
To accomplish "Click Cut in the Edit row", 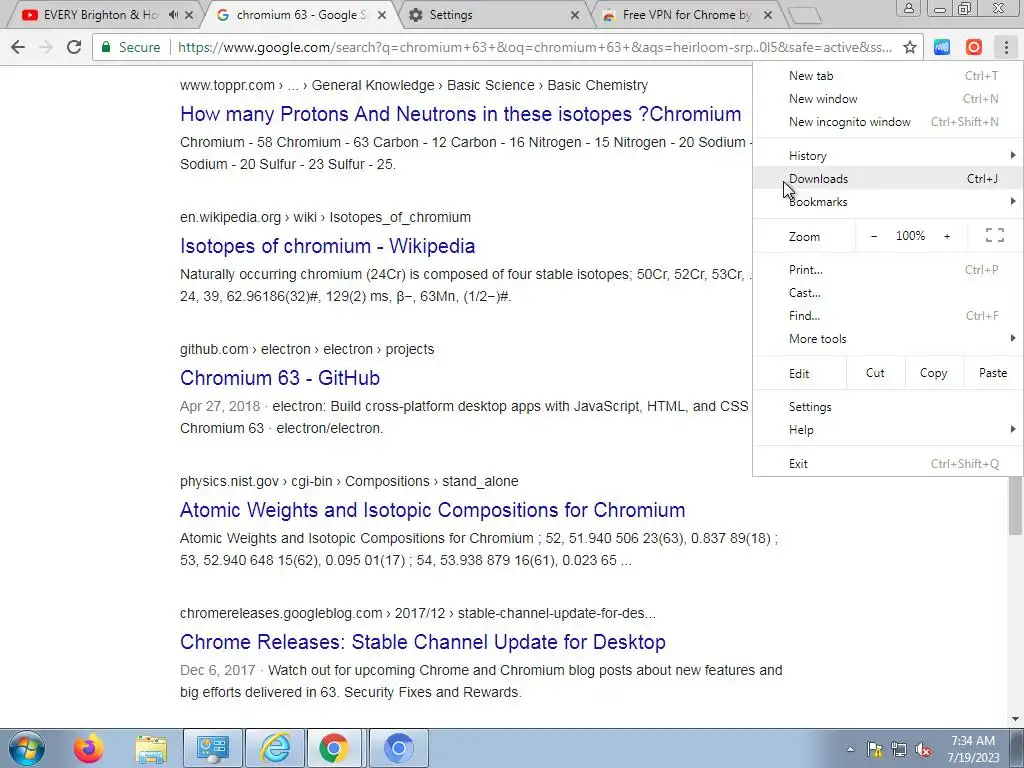I will click(x=875, y=373).
